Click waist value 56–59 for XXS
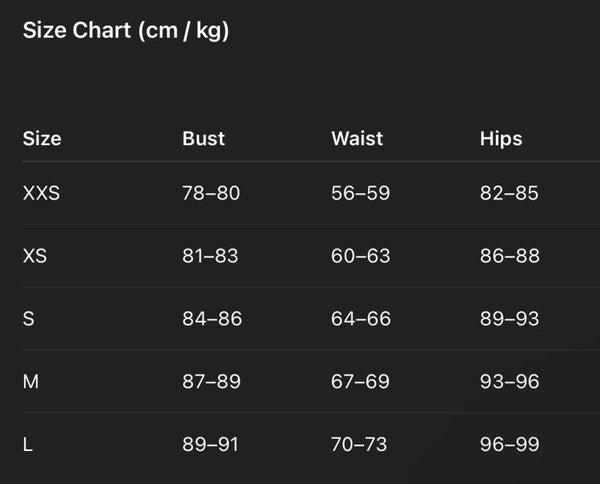 point(360,193)
